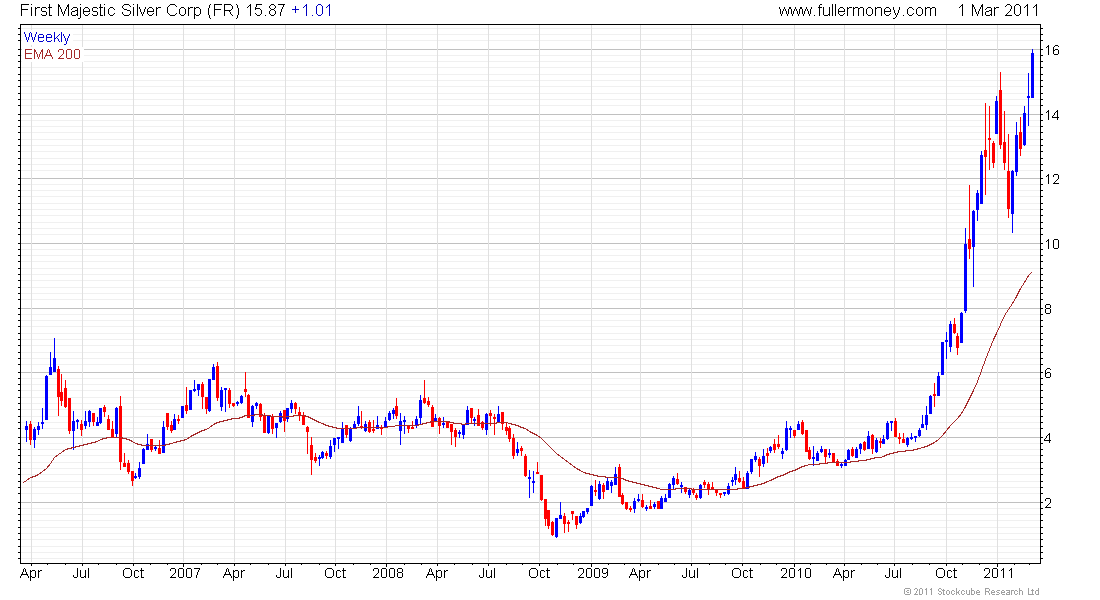
Task: Select the 2010 year marker on the time axis
Action: (796, 573)
